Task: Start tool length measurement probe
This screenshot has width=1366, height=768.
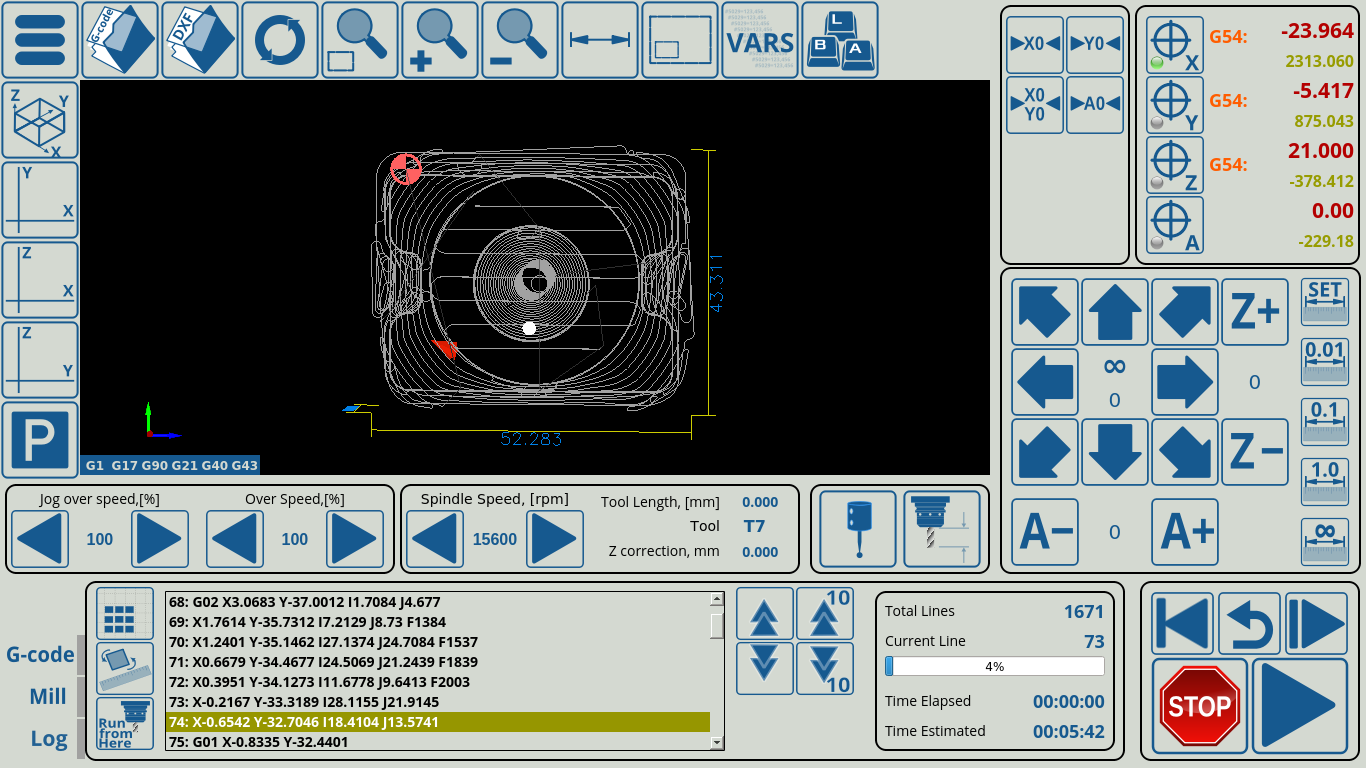Action: click(x=941, y=529)
